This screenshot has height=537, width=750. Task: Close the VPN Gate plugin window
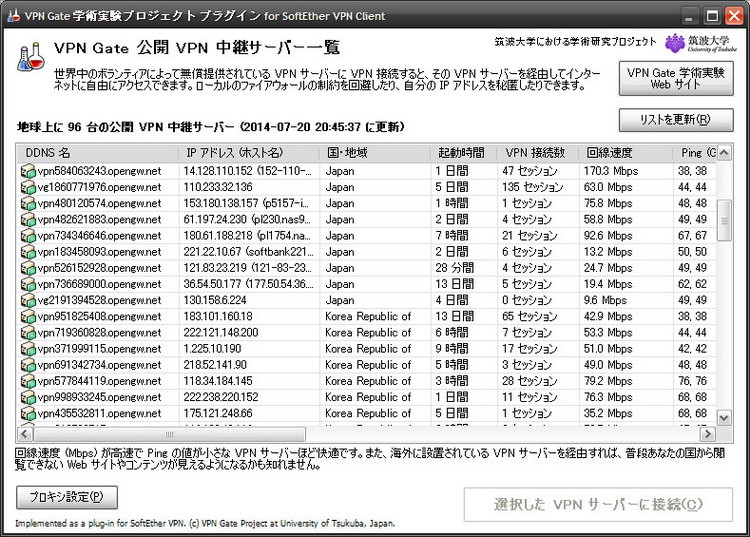point(734,16)
